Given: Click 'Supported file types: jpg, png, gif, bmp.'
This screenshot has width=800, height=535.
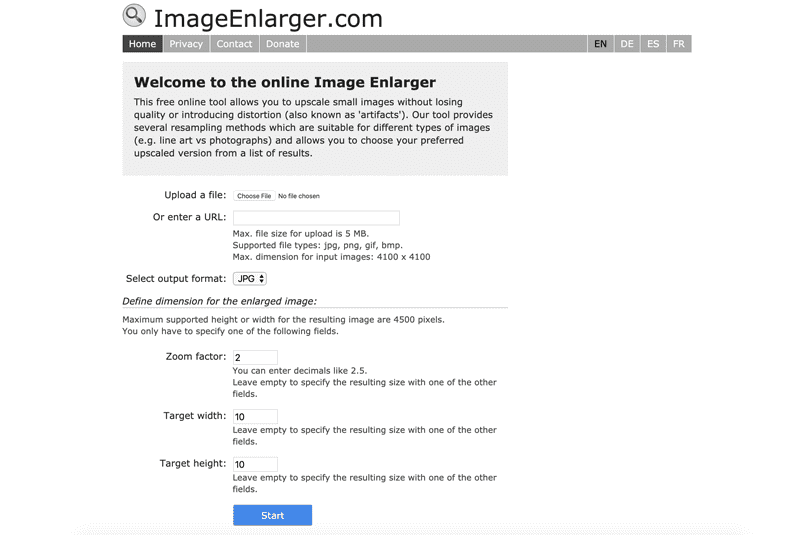Looking at the screenshot, I should [317, 245].
